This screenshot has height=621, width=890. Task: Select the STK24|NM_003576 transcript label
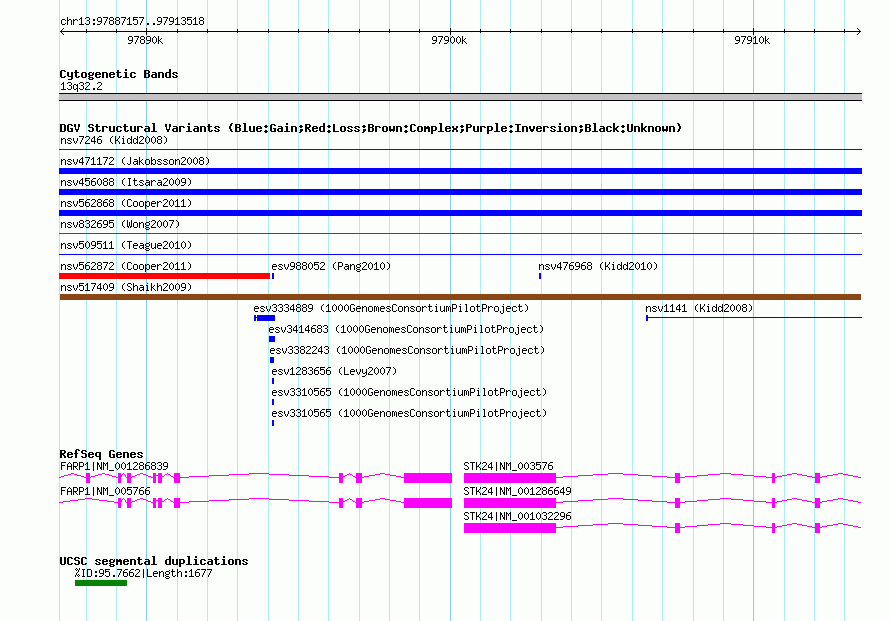tap(508, 466)
